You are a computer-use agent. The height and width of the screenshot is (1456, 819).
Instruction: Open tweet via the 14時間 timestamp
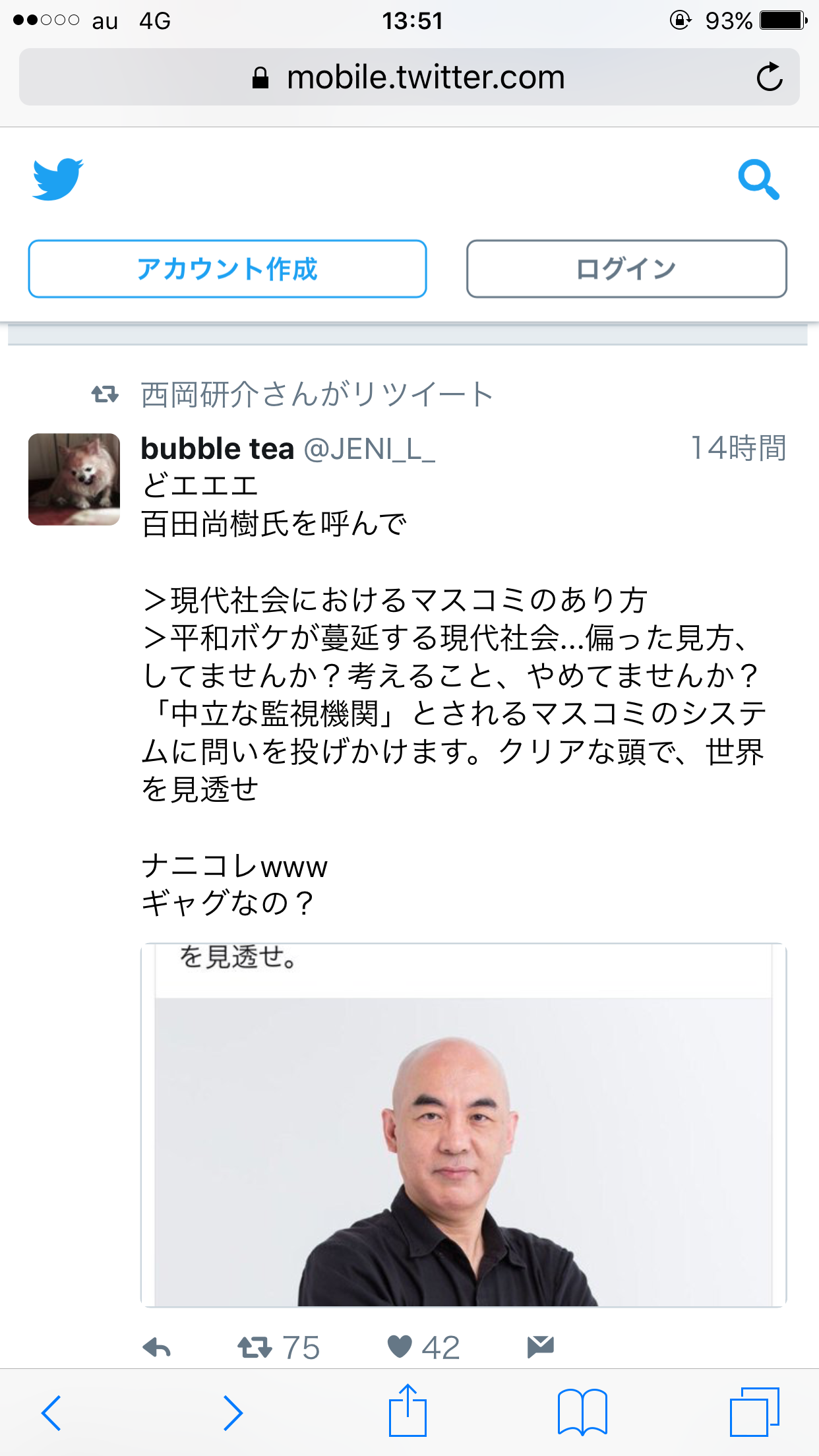point(739,448)
